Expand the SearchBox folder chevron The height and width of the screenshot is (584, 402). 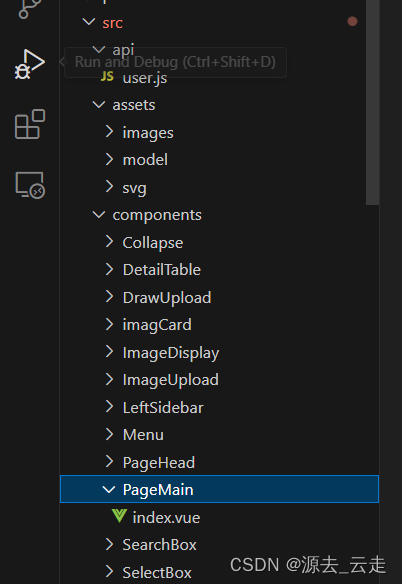(x=109, y=544)
